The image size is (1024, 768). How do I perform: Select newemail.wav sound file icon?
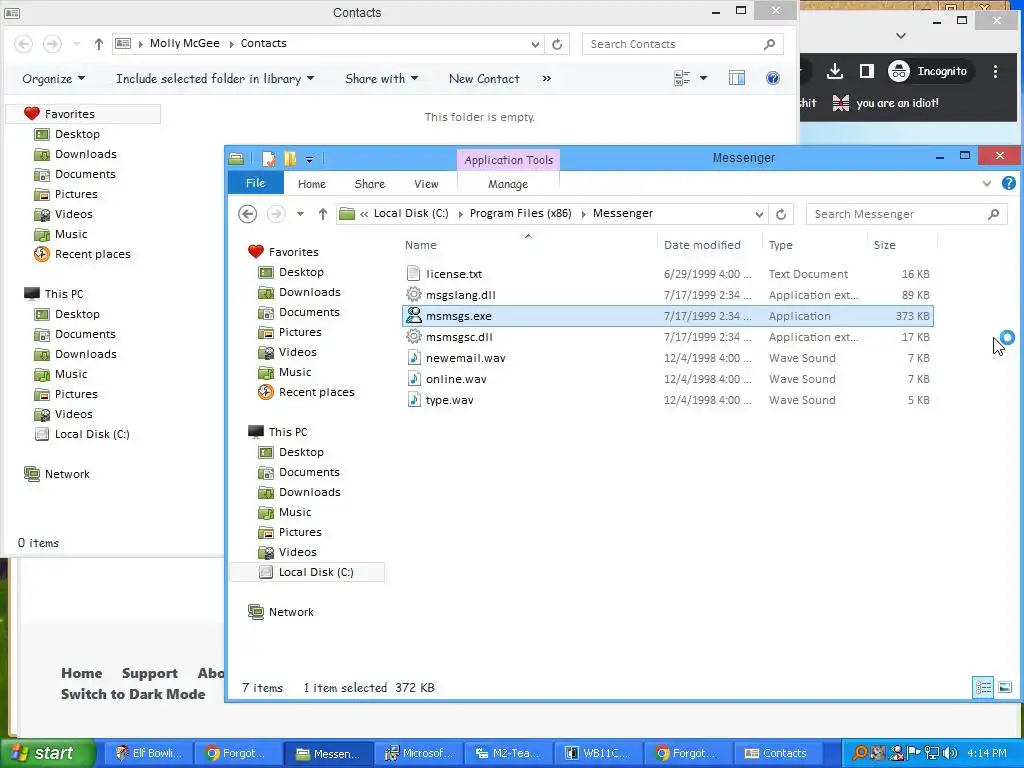click(413, 358)
